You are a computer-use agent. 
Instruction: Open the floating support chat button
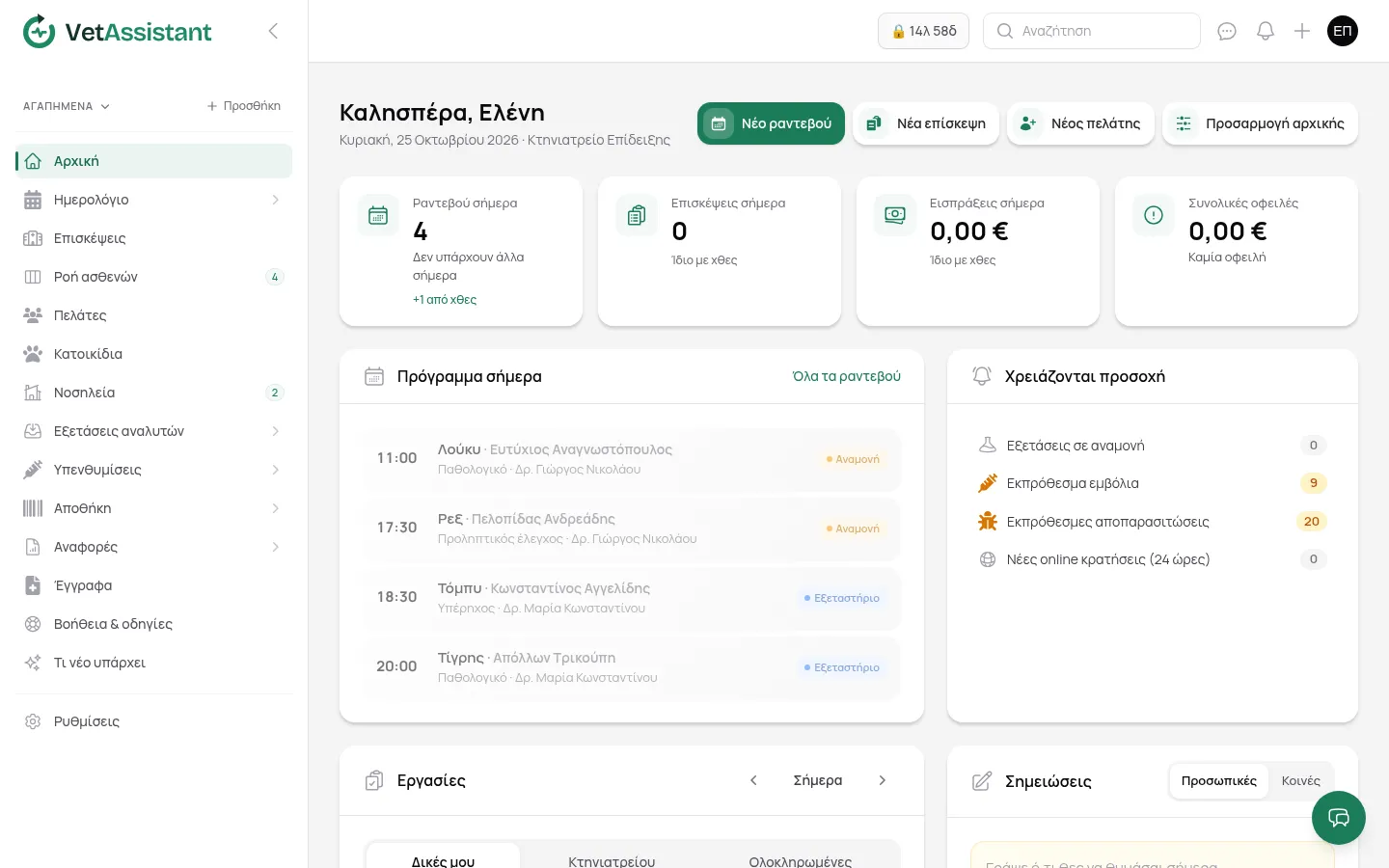[x=1339, y=818]
